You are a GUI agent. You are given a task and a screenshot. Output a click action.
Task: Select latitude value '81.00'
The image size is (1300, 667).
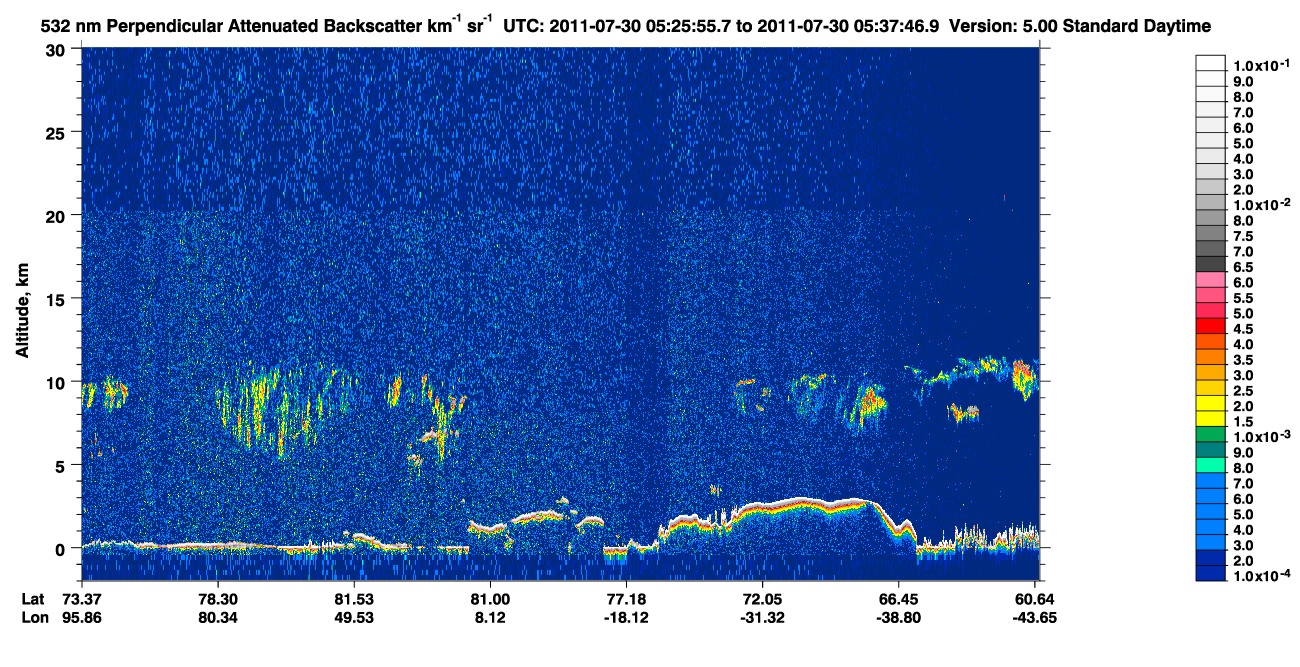point(489,598)
